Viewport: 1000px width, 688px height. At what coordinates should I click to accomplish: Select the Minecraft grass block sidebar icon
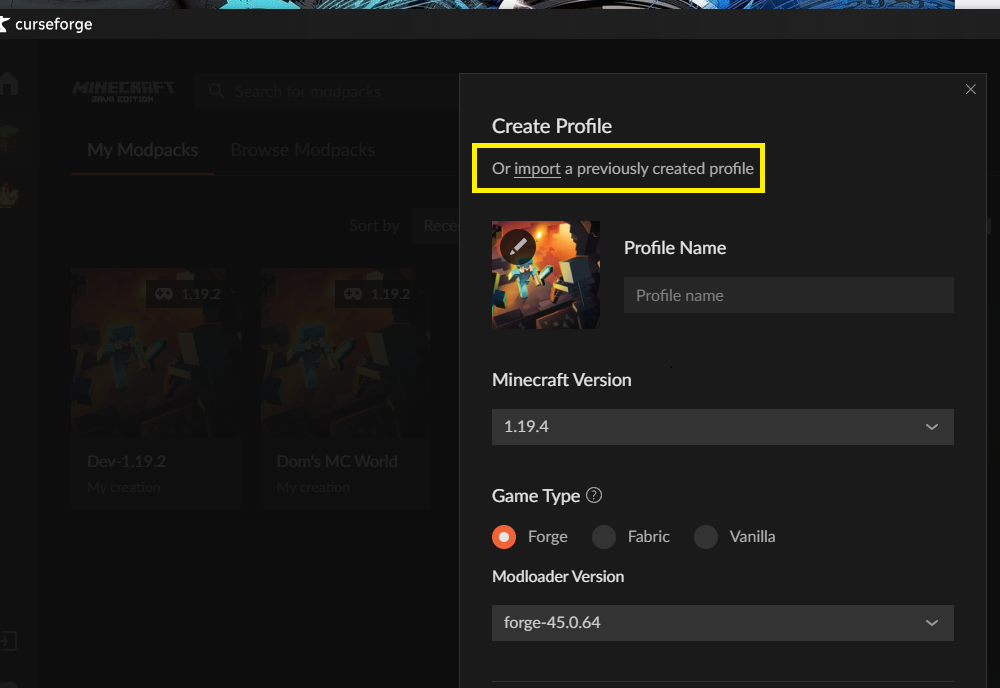9,138
